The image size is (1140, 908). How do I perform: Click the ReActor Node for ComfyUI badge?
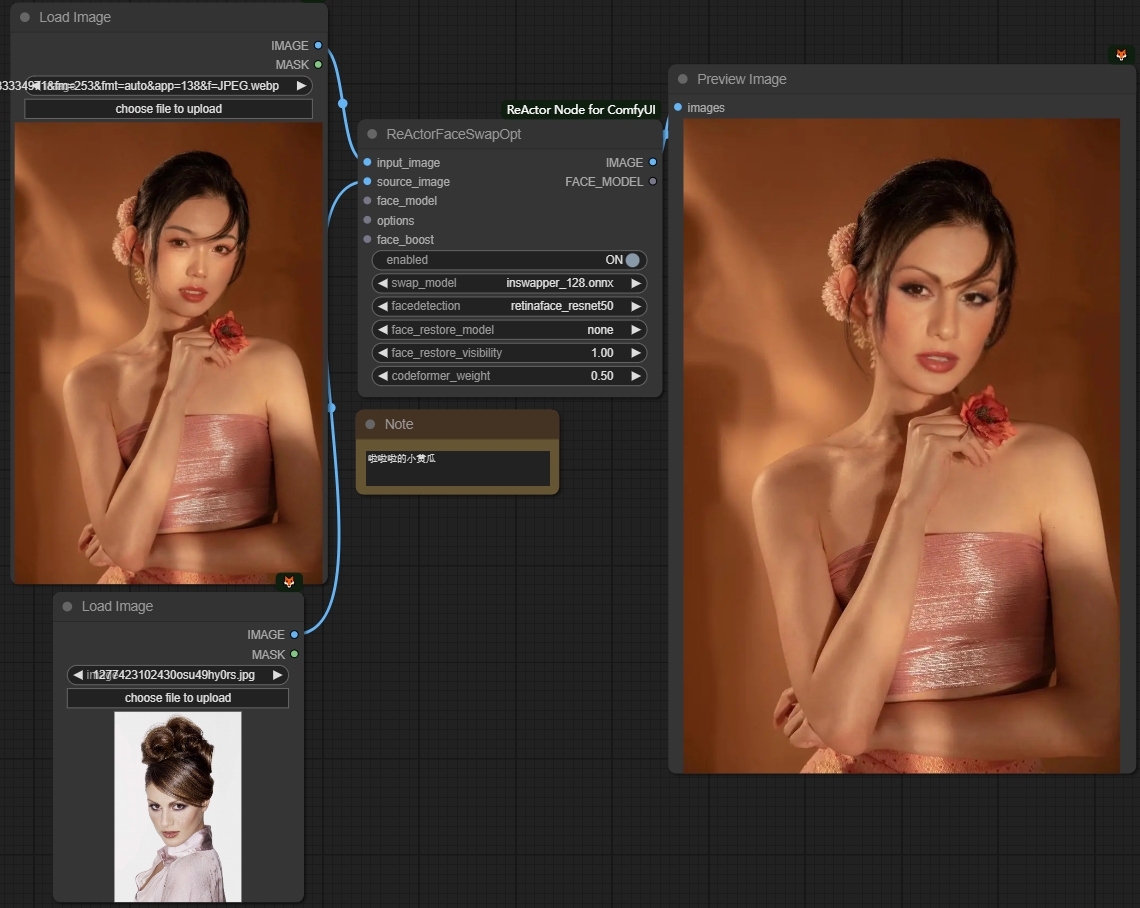click(x=581, y=110)
